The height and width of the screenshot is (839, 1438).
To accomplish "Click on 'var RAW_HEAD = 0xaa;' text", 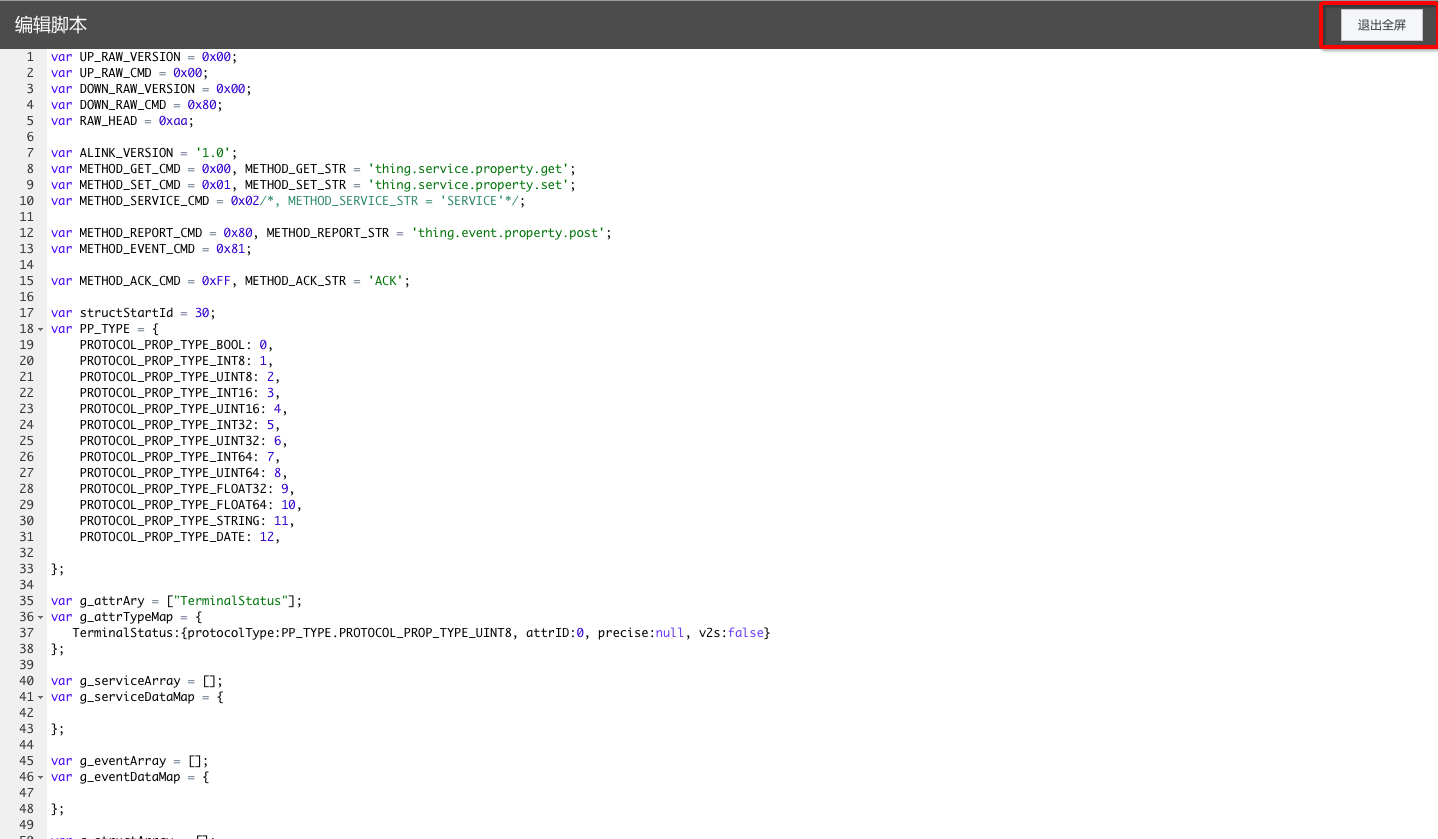I will 123,121.
